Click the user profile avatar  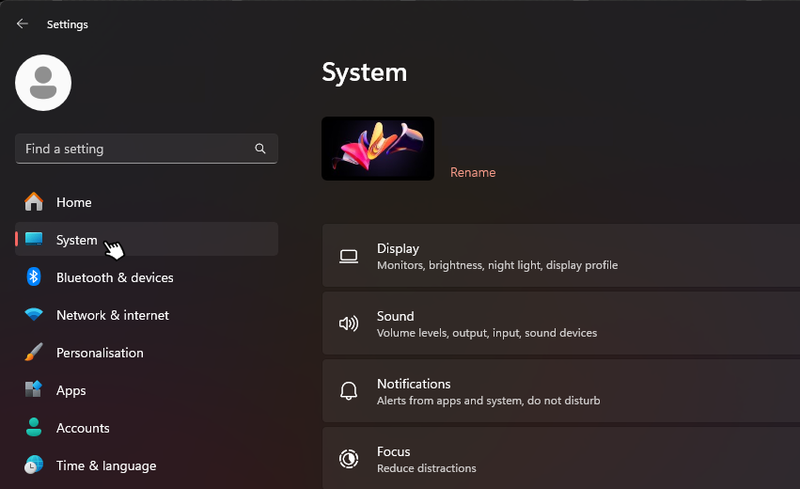pyautogui.click(x=43, y=83)
